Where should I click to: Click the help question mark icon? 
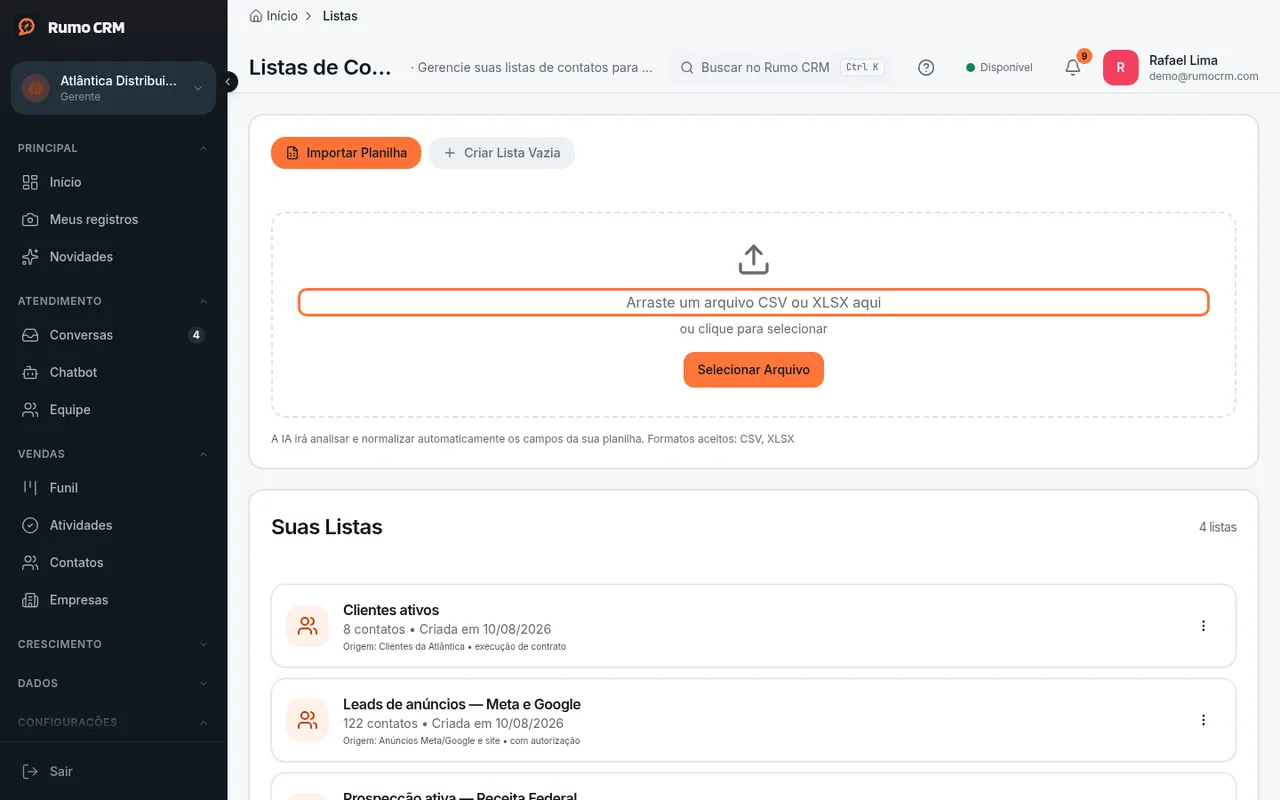click(926, 67)
